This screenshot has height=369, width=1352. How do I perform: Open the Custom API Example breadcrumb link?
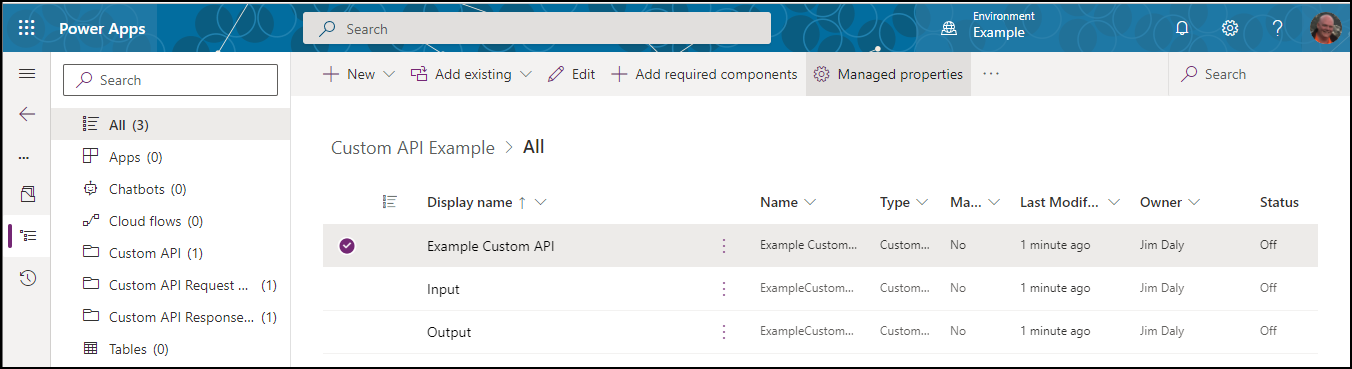point(413,147)
